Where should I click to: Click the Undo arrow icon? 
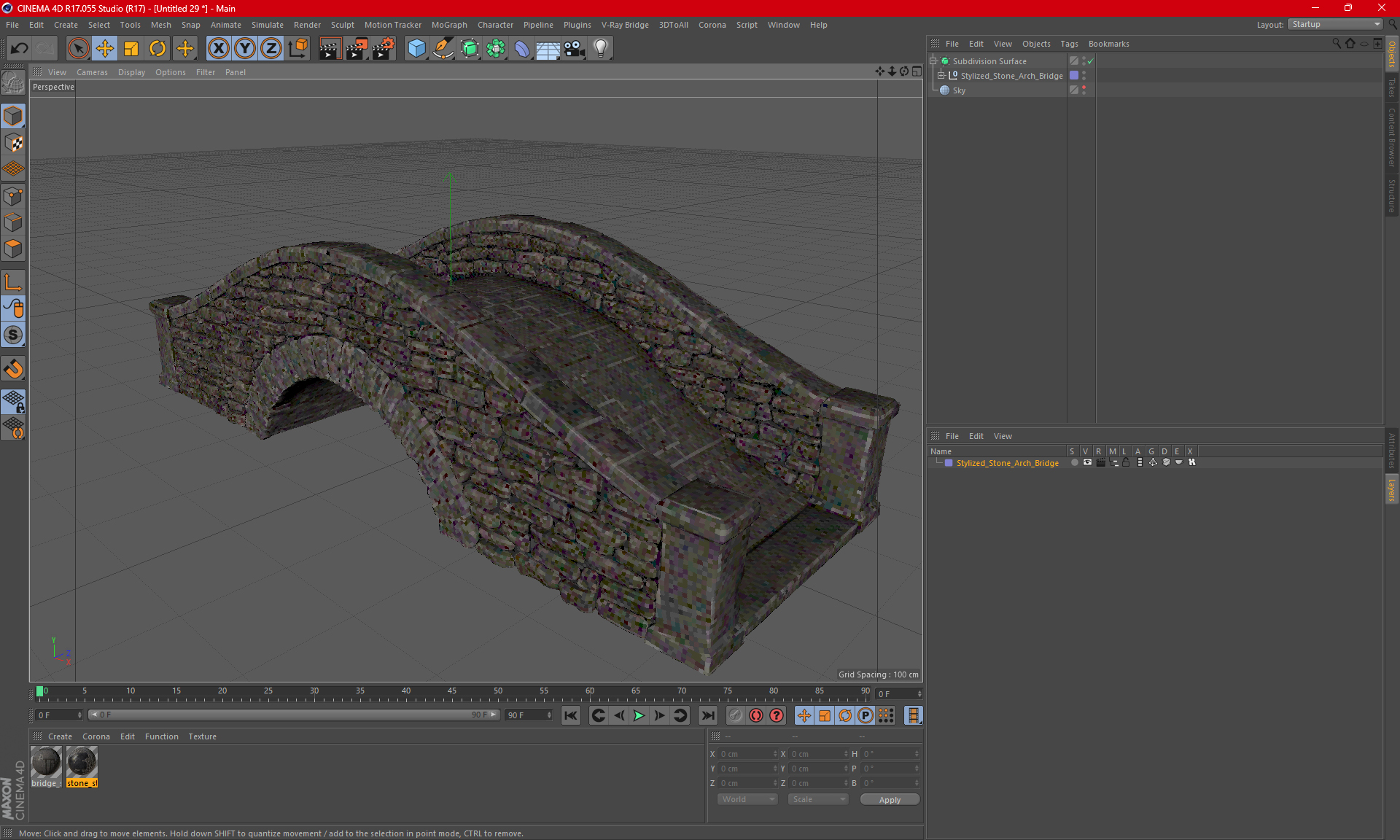19,49
